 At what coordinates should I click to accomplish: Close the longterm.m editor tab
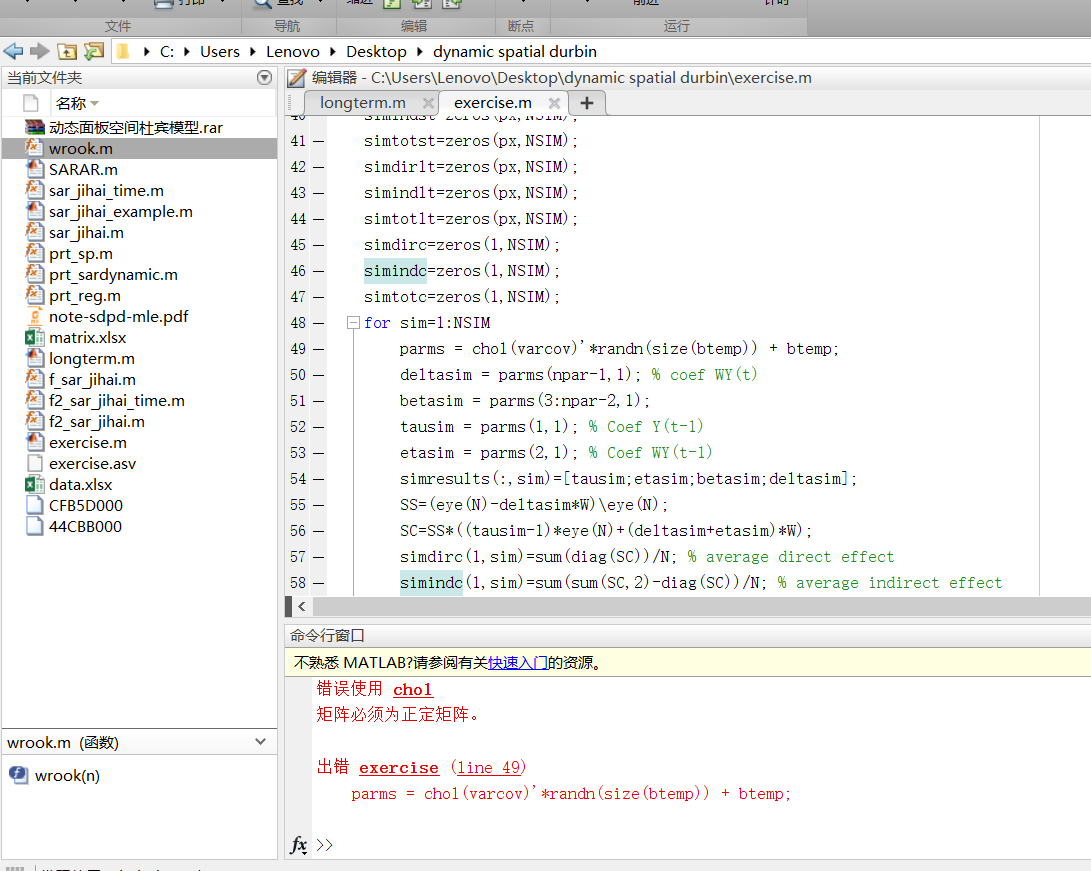[428, 103]
